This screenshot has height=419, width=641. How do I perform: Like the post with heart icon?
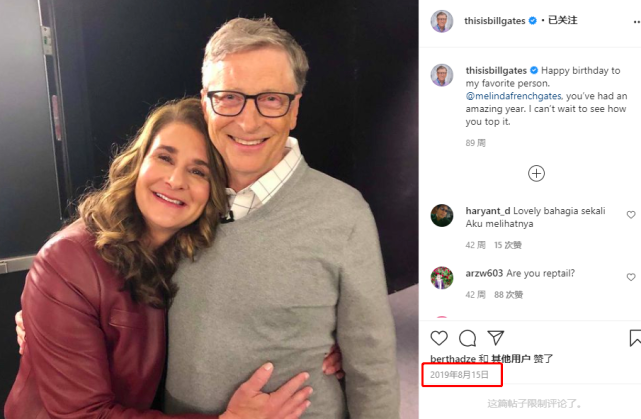tap(439, 338)
